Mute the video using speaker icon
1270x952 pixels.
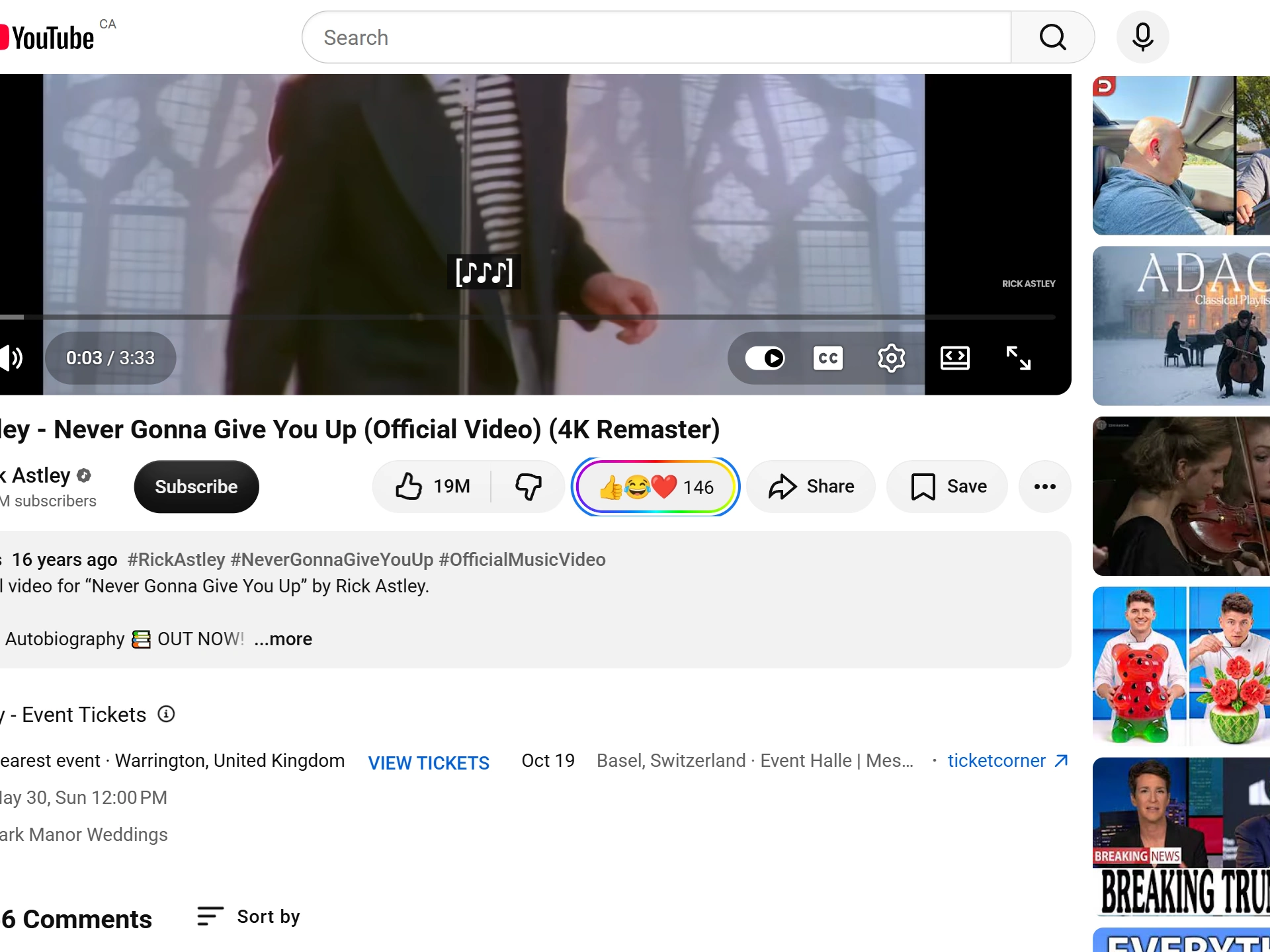click(12, 358)
